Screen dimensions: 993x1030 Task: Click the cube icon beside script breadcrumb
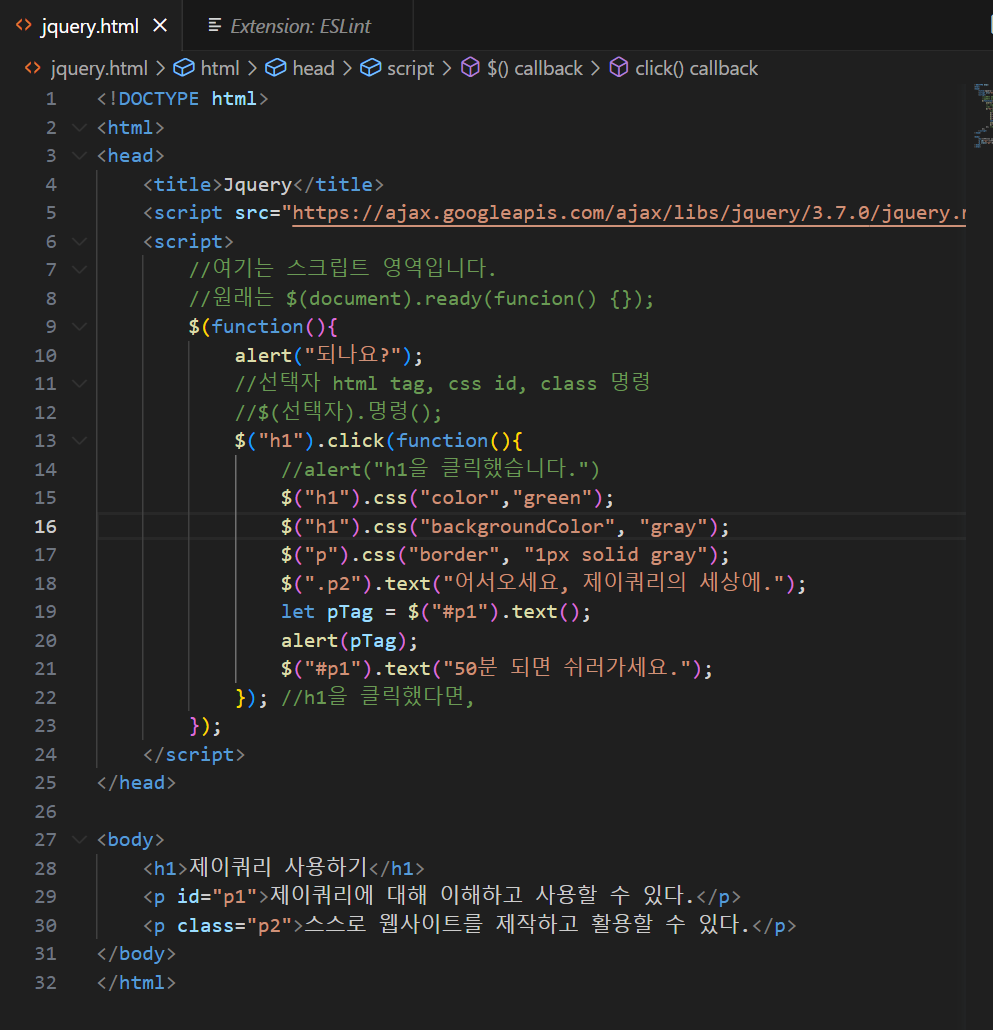tap(370, 68)
